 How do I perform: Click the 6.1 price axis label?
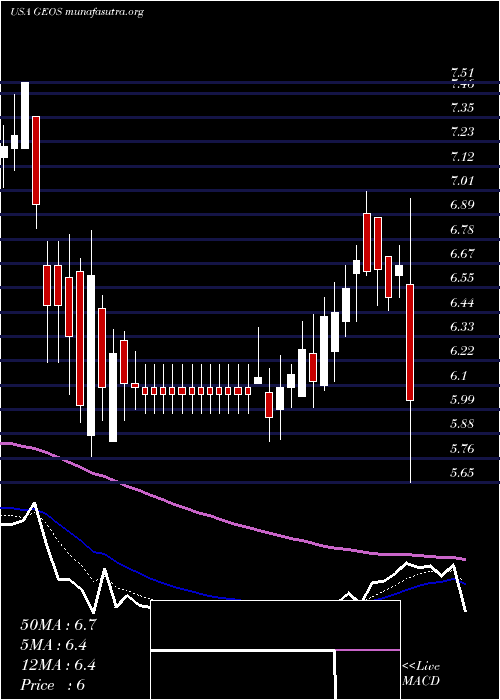click(459, 375)
